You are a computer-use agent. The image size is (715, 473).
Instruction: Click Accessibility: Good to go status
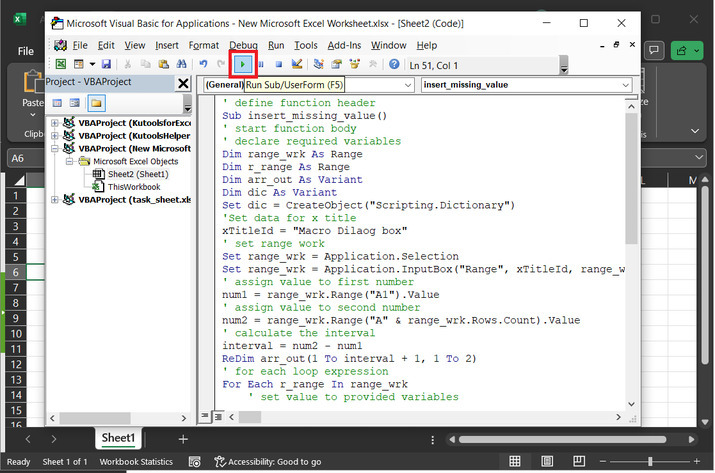(x=268, y=462)
